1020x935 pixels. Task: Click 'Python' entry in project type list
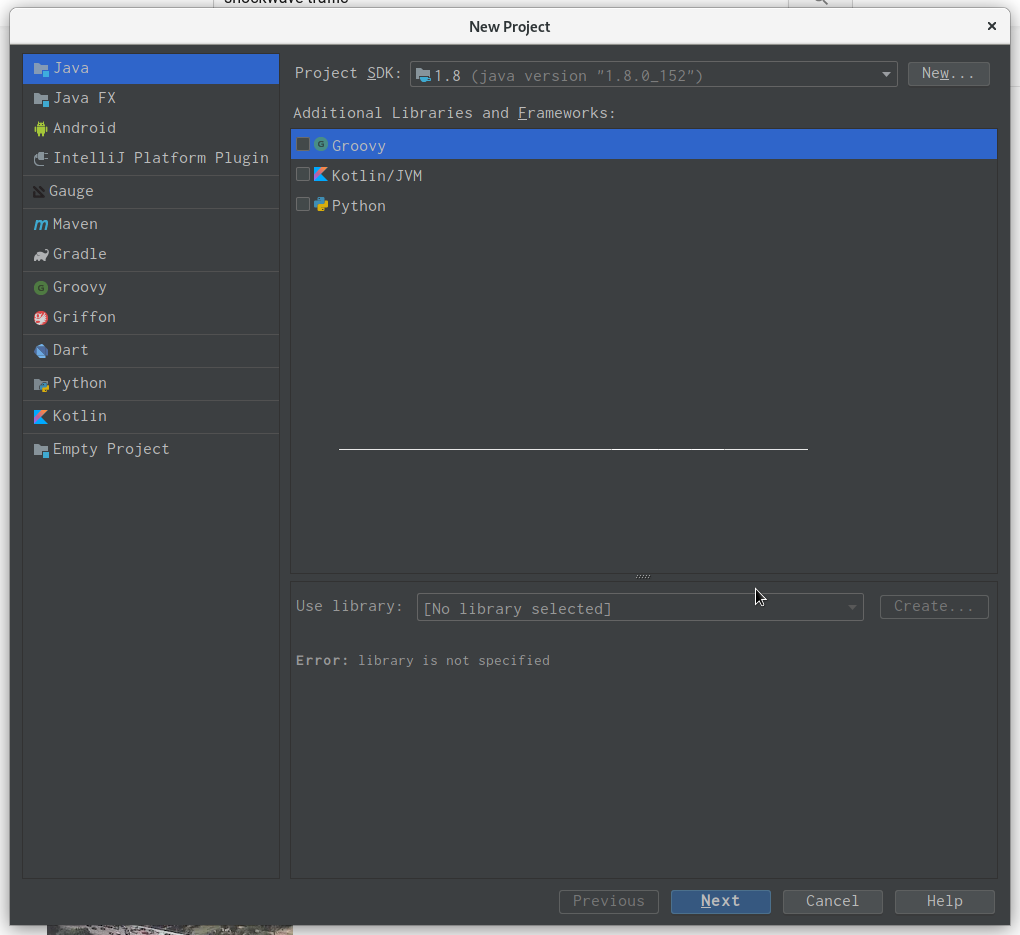(151, 384)
